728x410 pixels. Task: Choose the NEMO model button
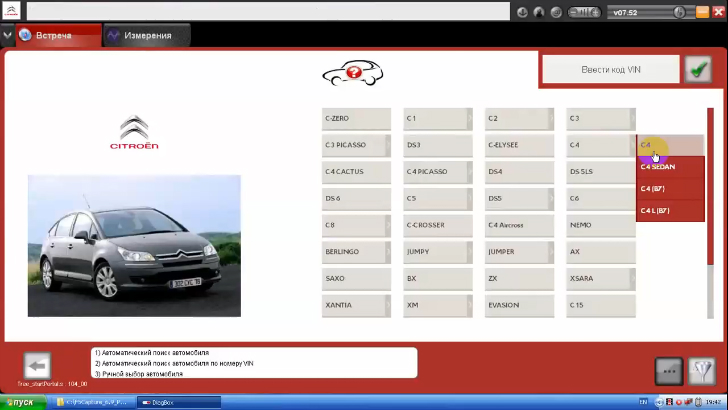tap(601, 226)
